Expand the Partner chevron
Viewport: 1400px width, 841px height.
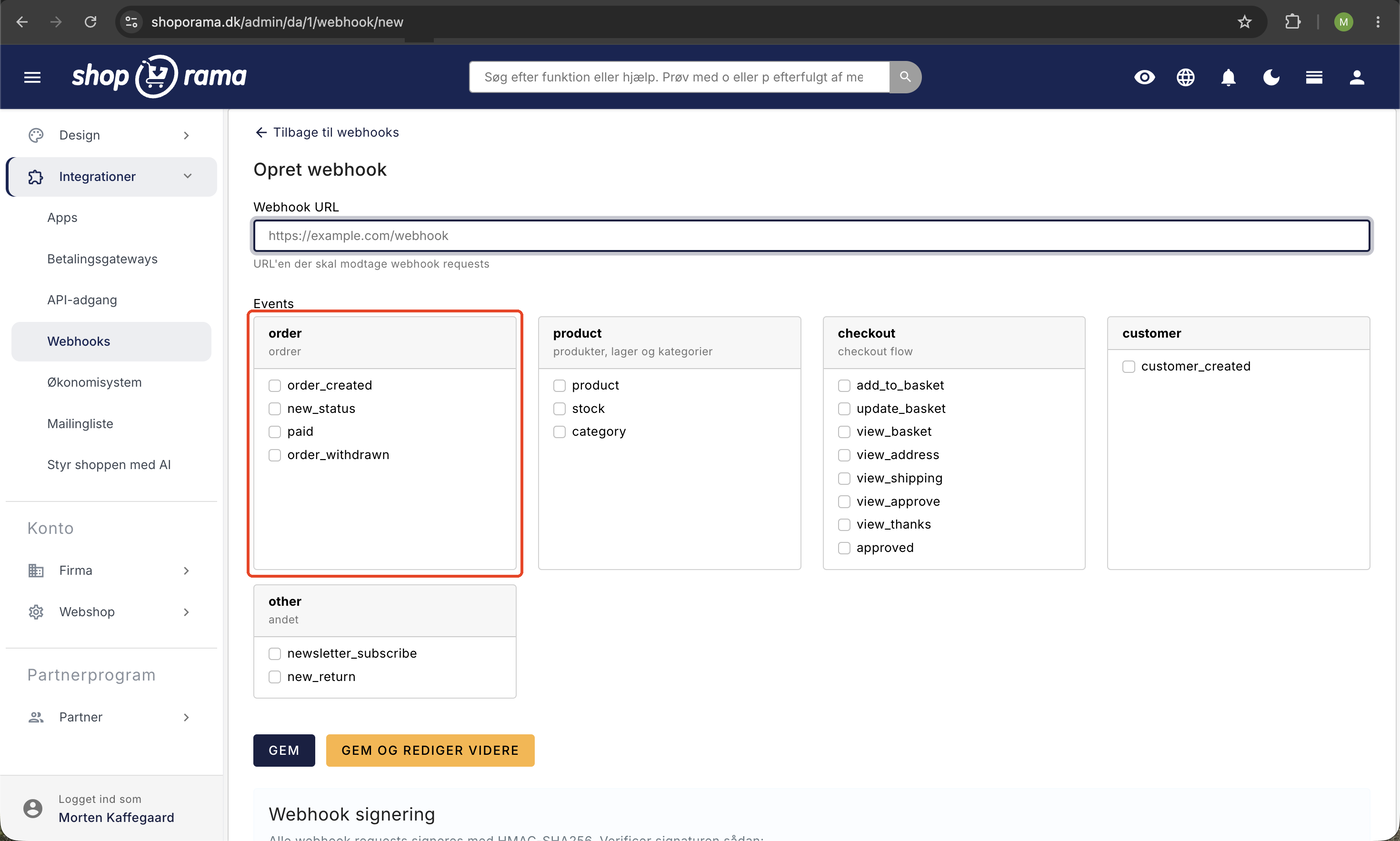pyautogui.click(x=186, y=718)
